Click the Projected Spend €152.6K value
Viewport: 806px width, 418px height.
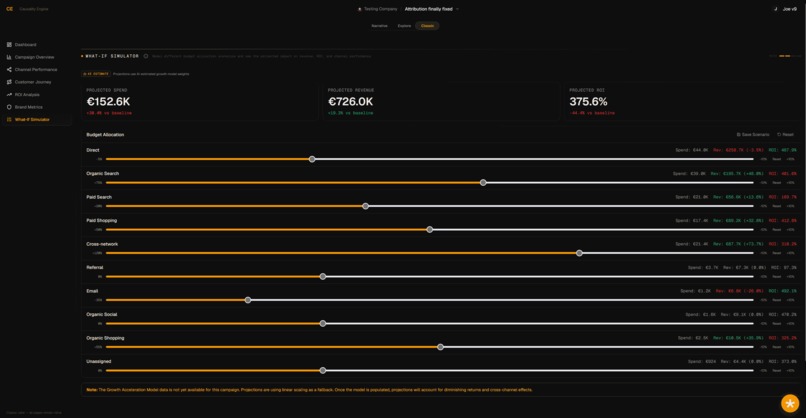point(108,102)
